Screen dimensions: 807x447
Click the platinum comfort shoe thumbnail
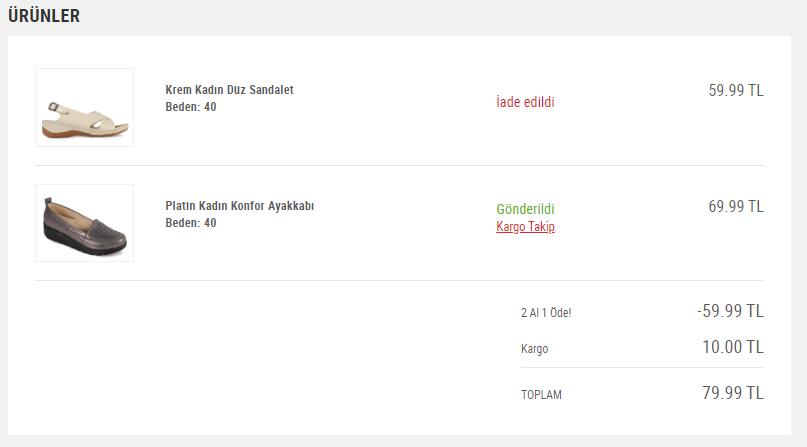[84, 223]
